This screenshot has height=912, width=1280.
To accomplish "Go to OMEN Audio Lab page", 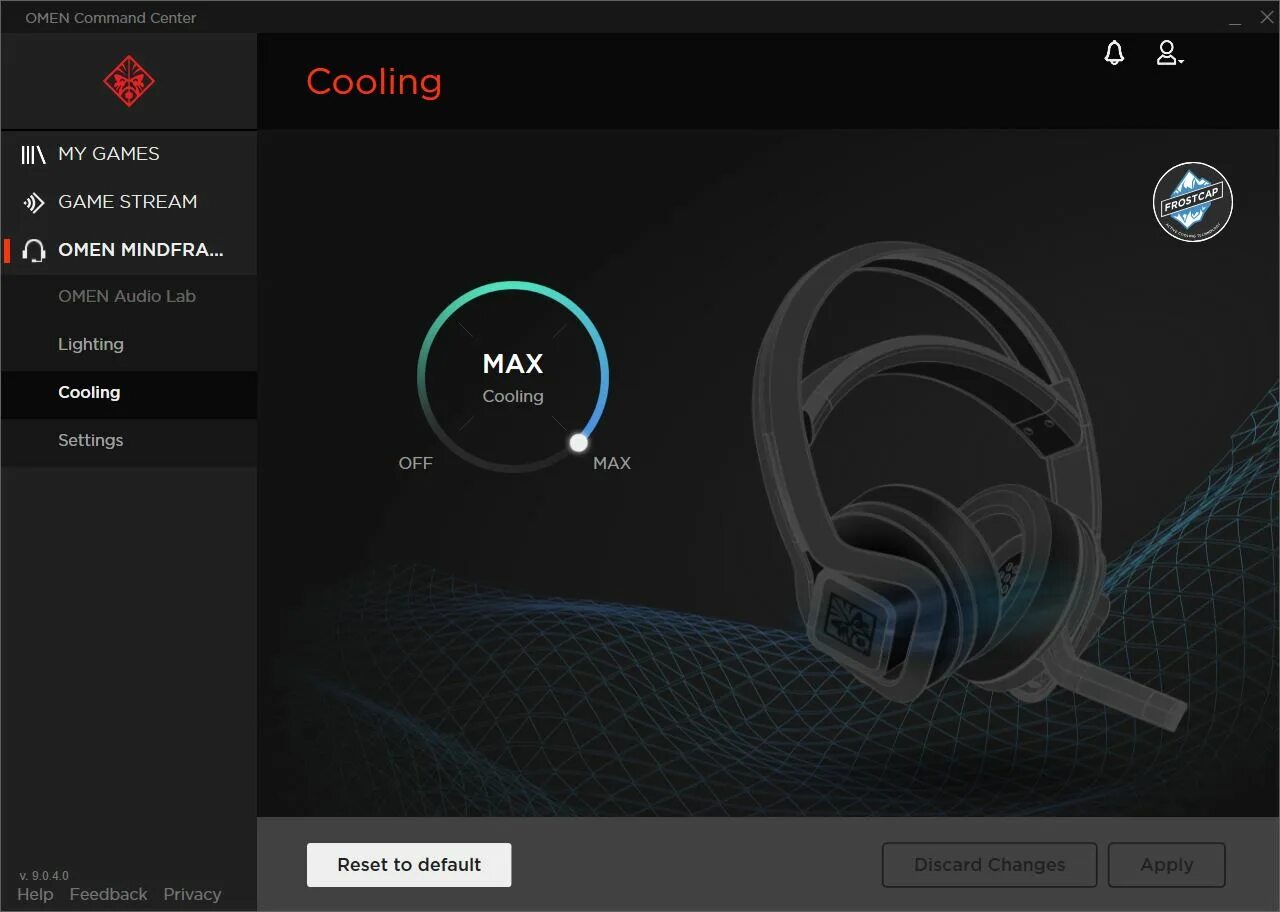I will pos(127,296).
